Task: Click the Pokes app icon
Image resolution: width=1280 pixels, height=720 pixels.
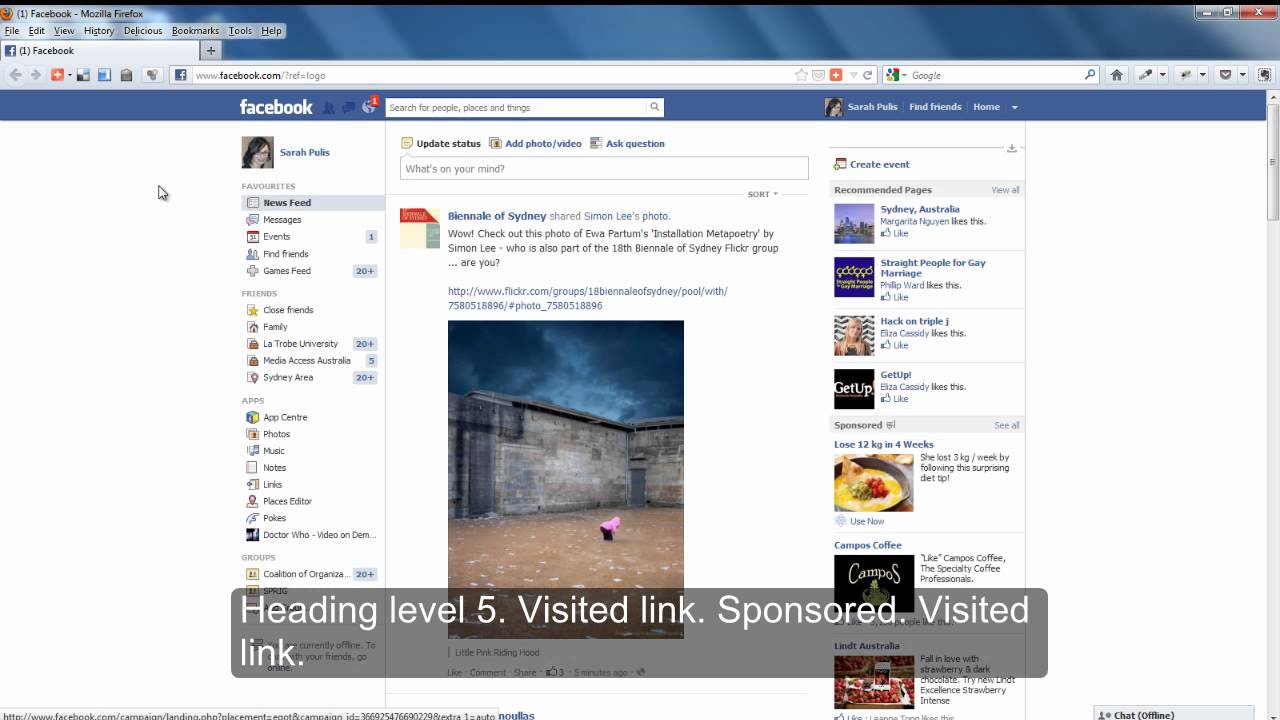Action: pyautogui.click(x=253, y=518)
